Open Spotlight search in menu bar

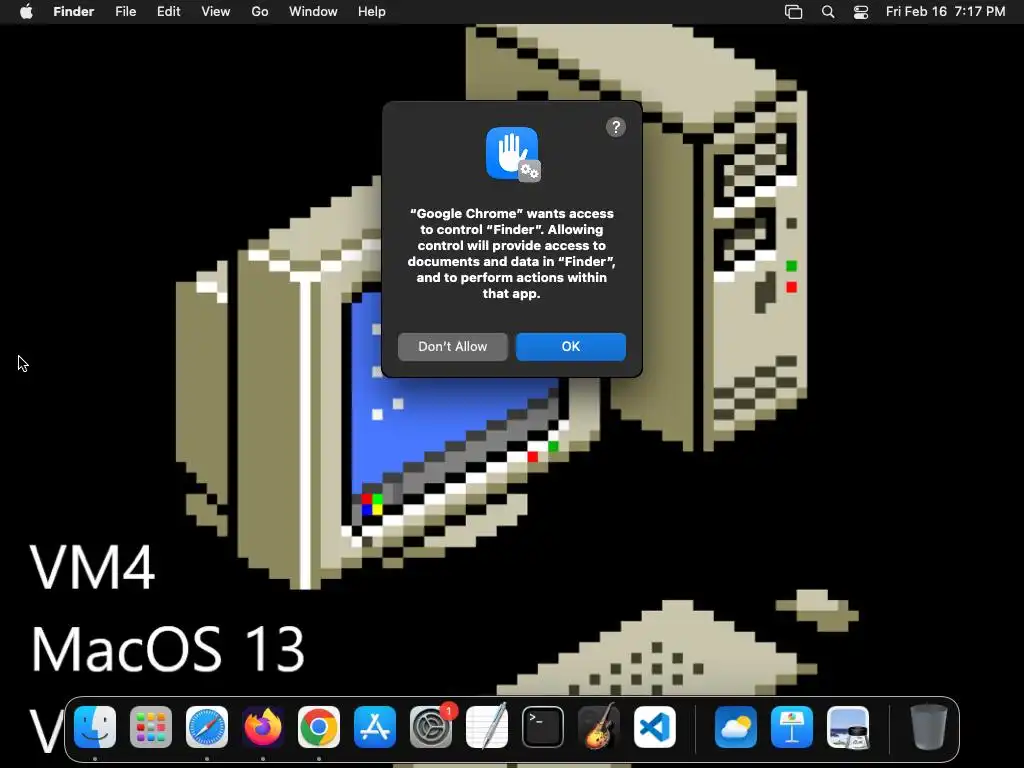pyautogui.click(x=827, y=12)
